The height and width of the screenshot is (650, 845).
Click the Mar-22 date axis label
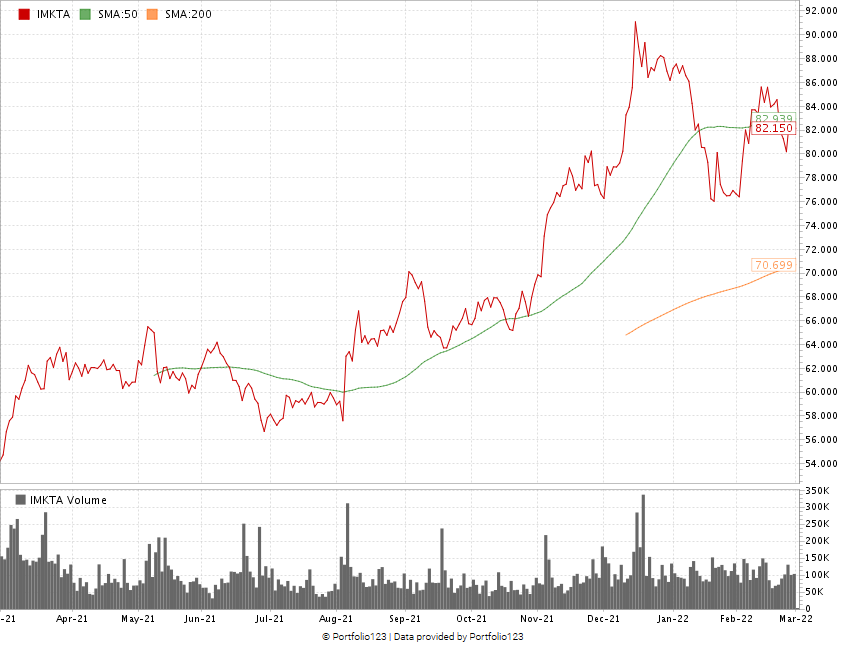coord(796,619)
